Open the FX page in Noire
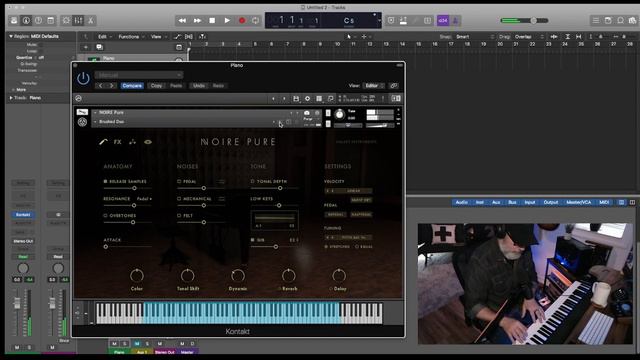The width and height of the screenshot is (640, 360). 118,142
